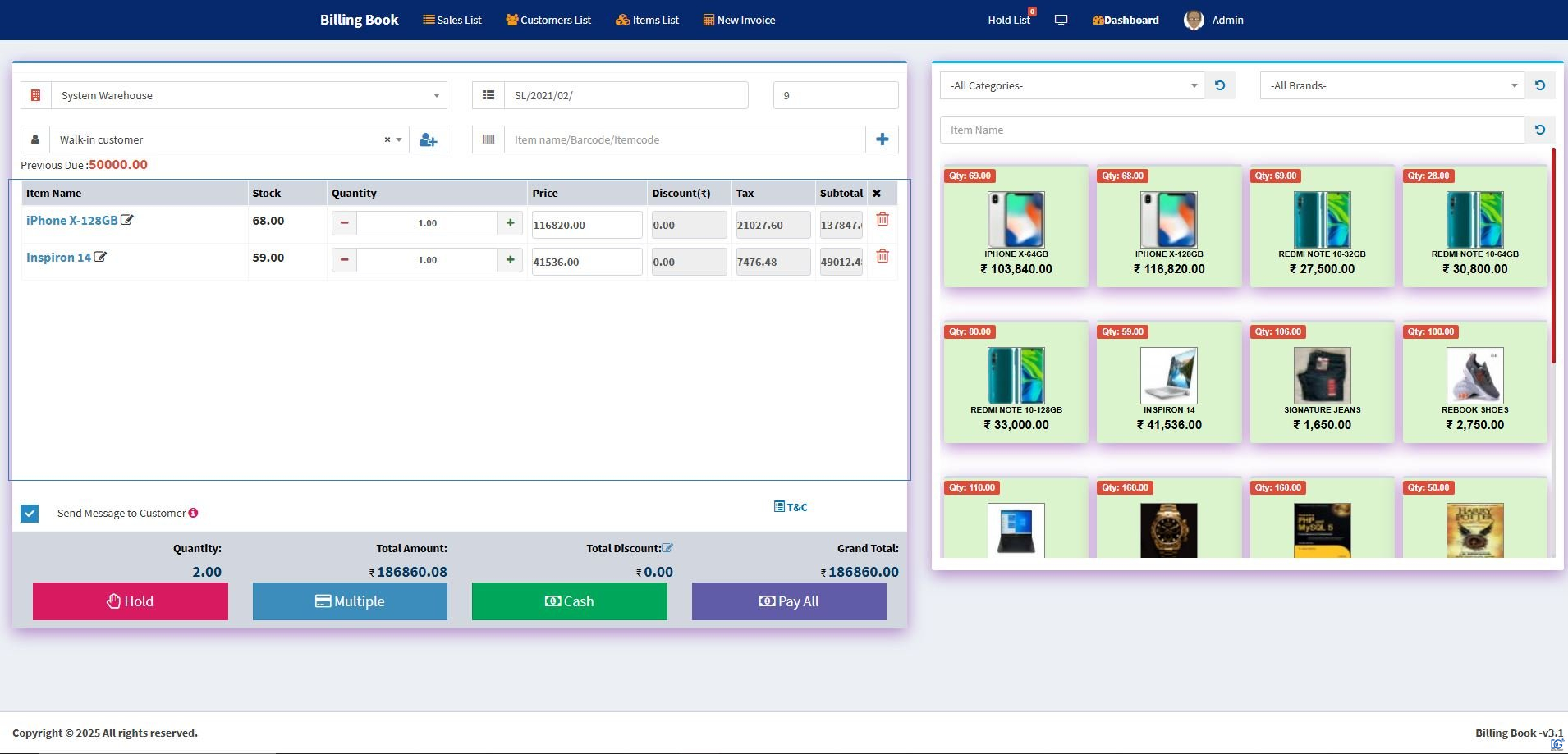Decrease quantity of Inspiron 14

tap(344, 260)
